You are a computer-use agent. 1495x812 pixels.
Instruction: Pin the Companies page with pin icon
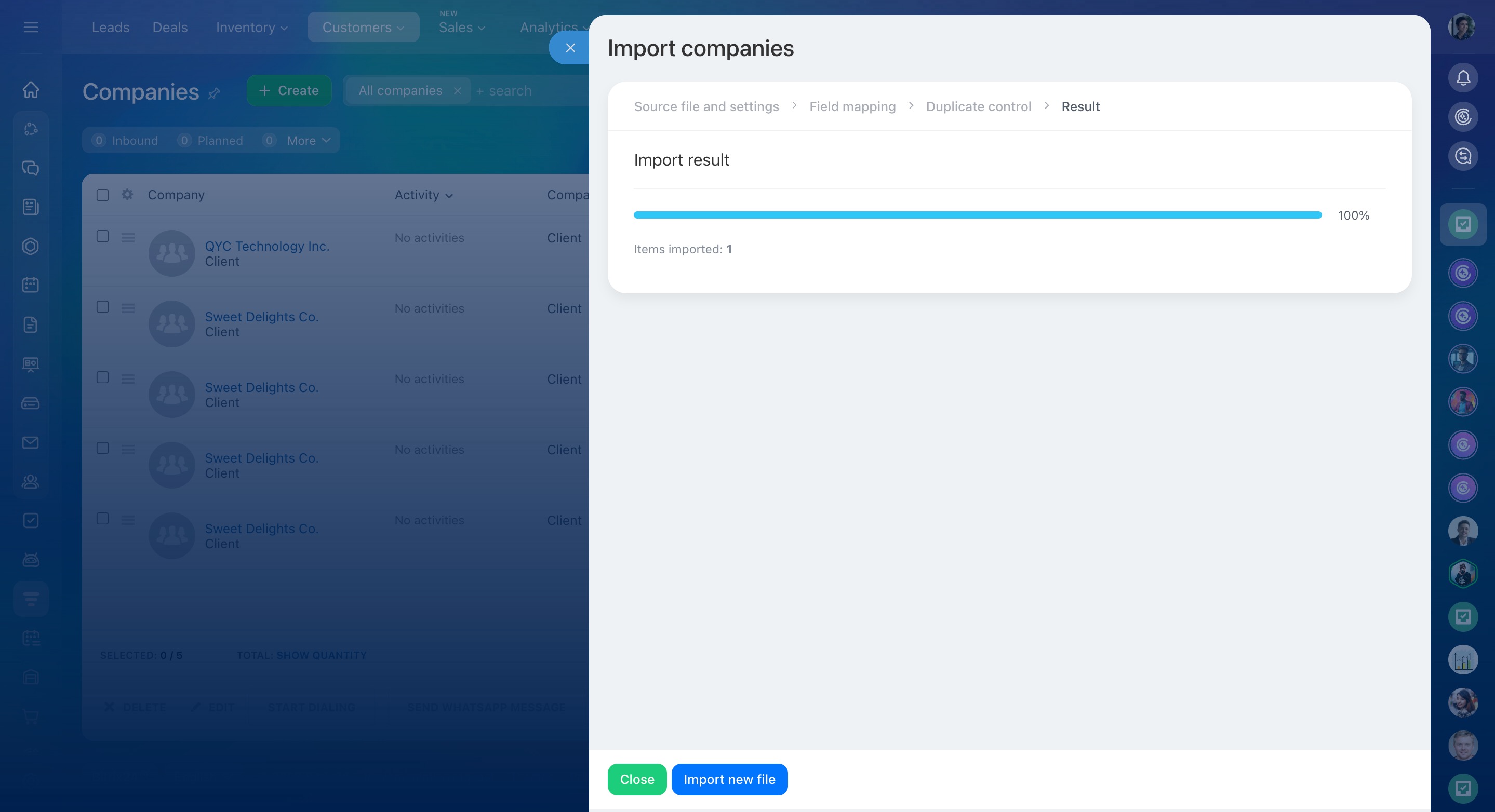[214, 93]
